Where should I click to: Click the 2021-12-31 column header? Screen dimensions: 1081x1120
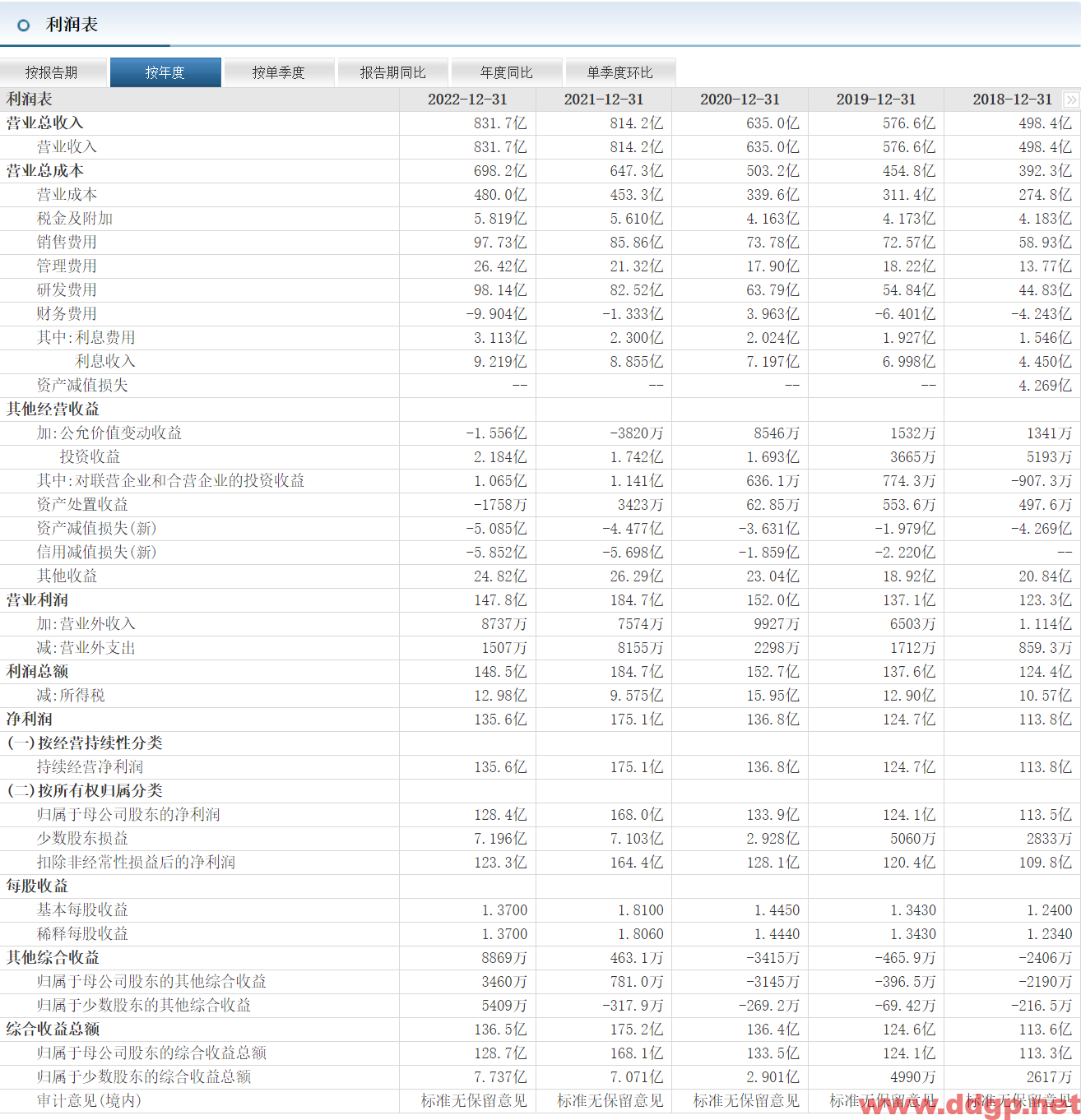604,100
